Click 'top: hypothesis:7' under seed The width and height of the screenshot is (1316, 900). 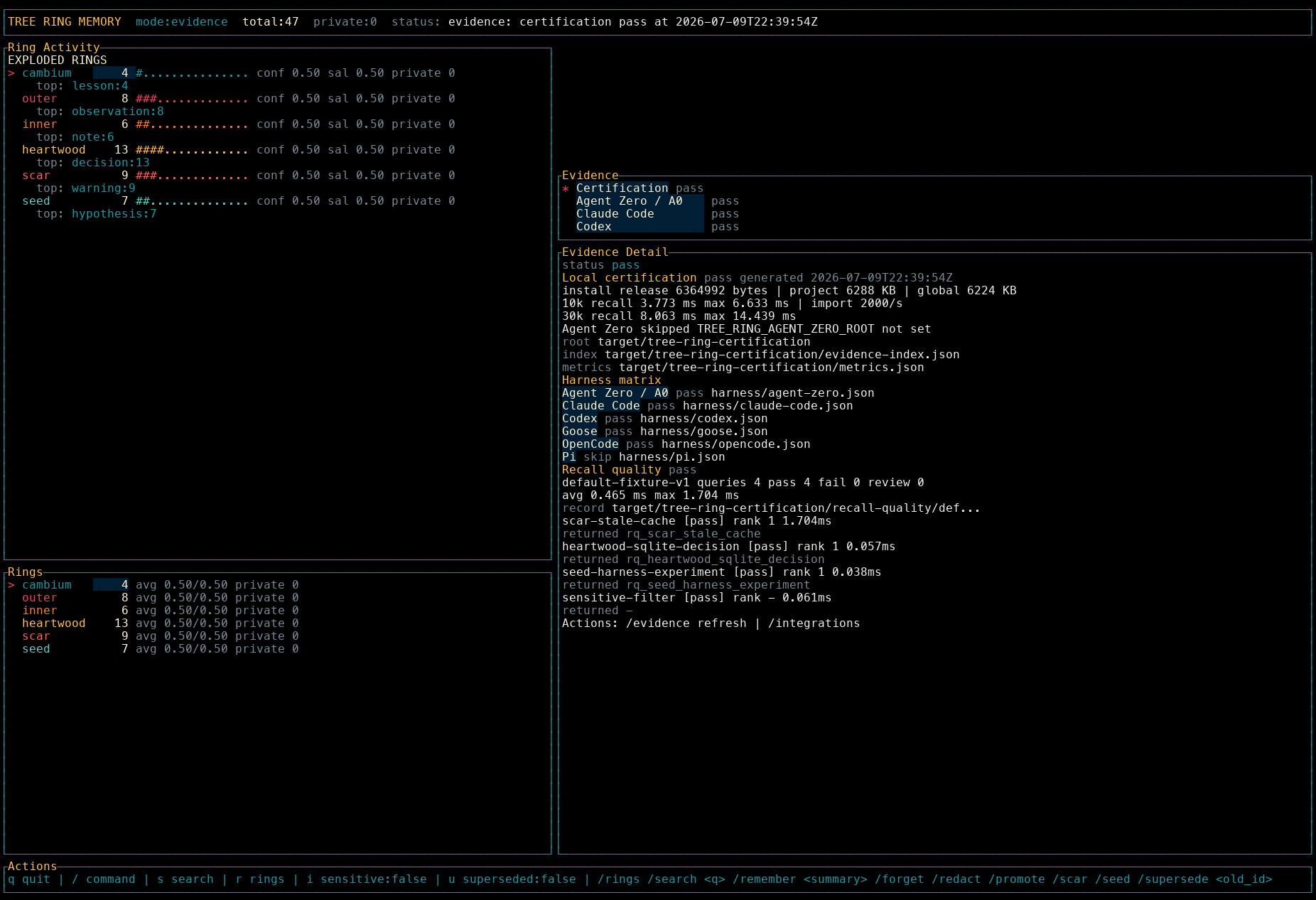click(x=97, y=214)
